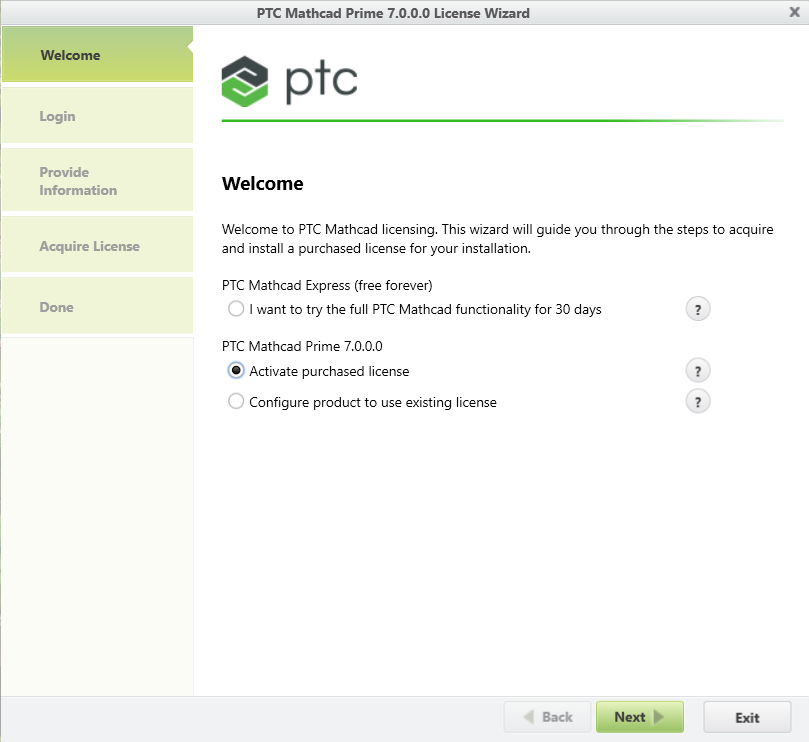Viewport: 809px width, 742px height.
Task: Click the PTC Mathcad Prime 7.0.0.0 section label
Action: (x=302, y=346)
